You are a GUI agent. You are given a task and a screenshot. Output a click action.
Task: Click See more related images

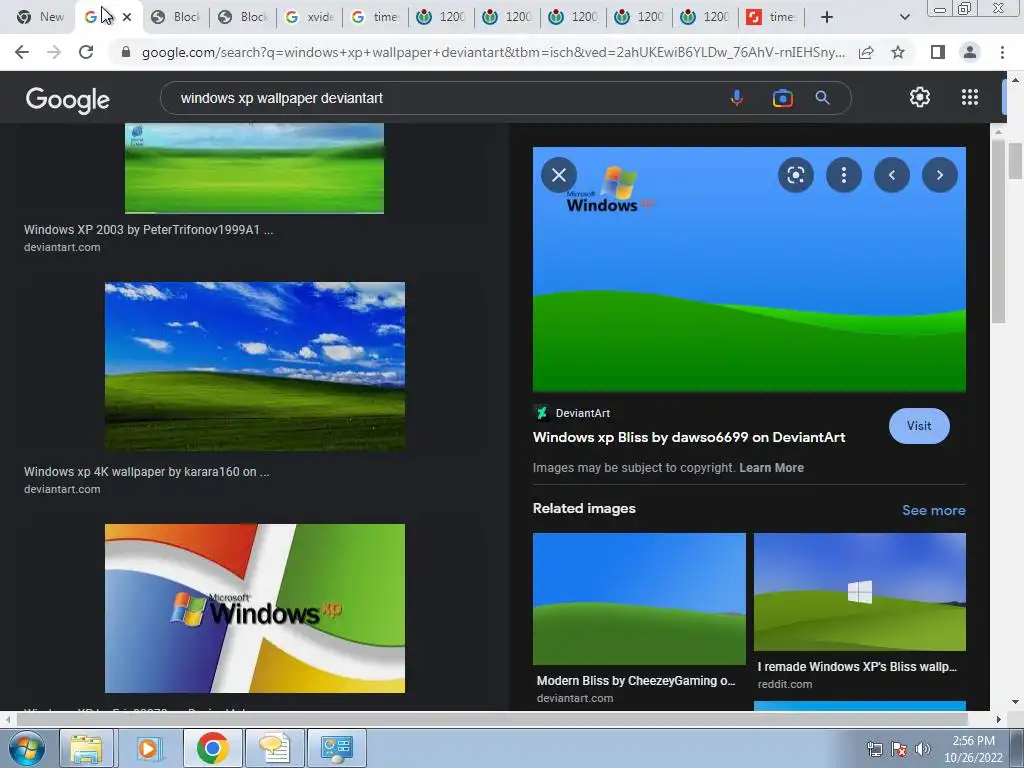coord(933,510)
